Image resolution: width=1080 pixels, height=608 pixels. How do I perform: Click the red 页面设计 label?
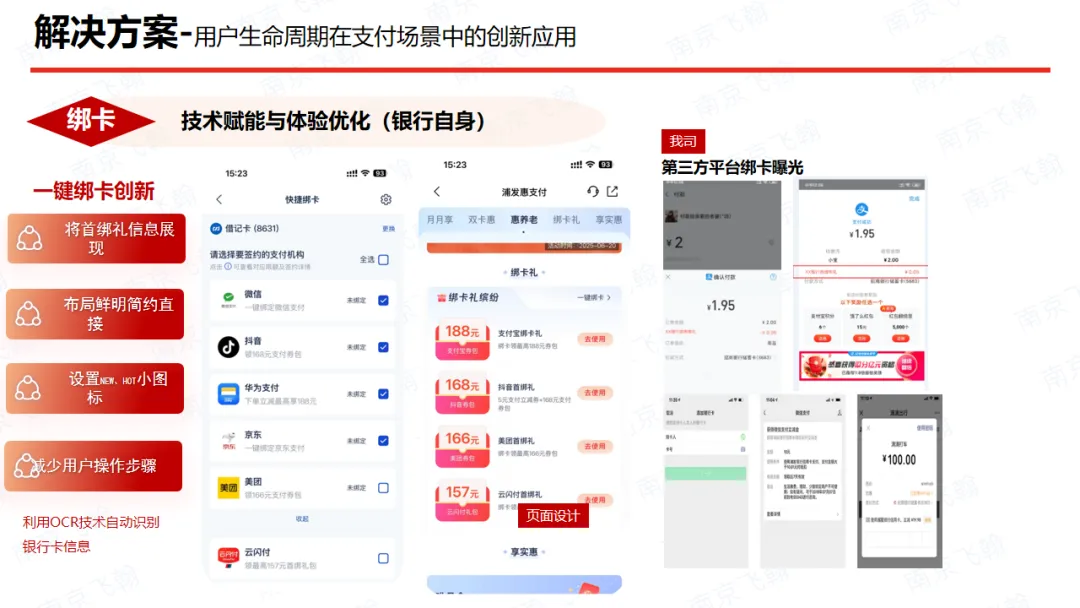(x=553, y=516)
